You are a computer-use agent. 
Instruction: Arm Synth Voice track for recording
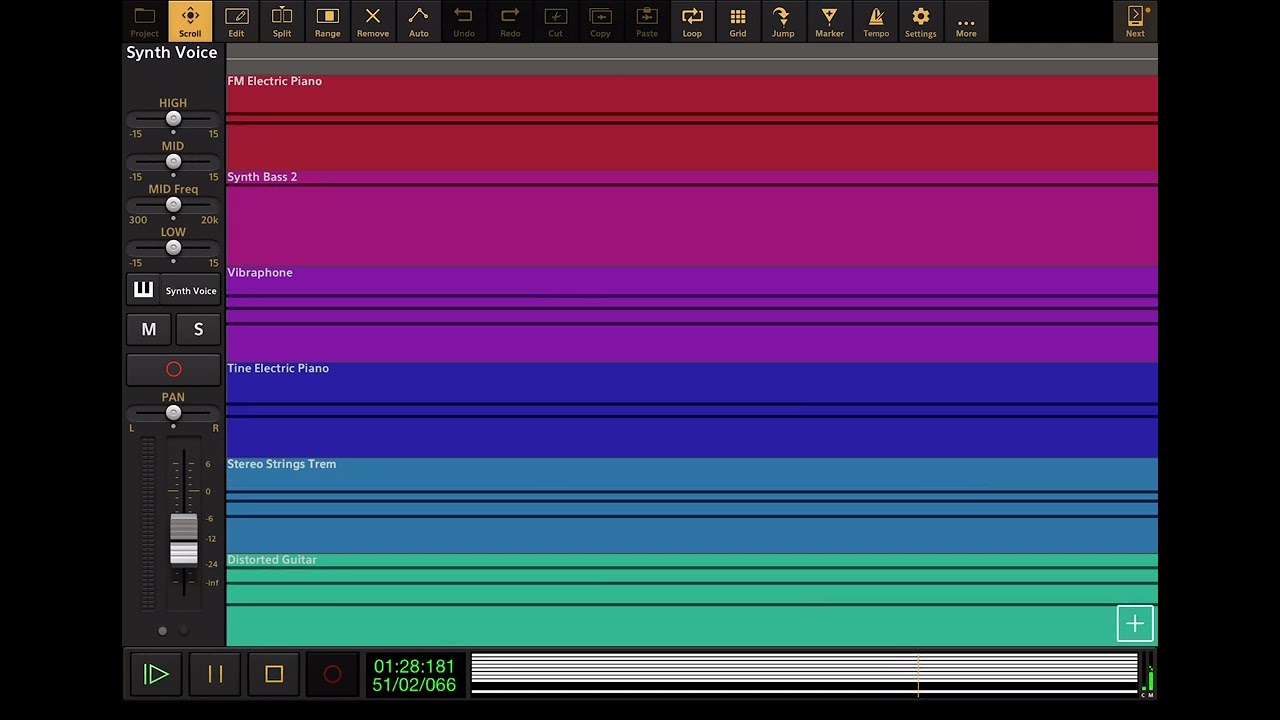pos(173,369)
